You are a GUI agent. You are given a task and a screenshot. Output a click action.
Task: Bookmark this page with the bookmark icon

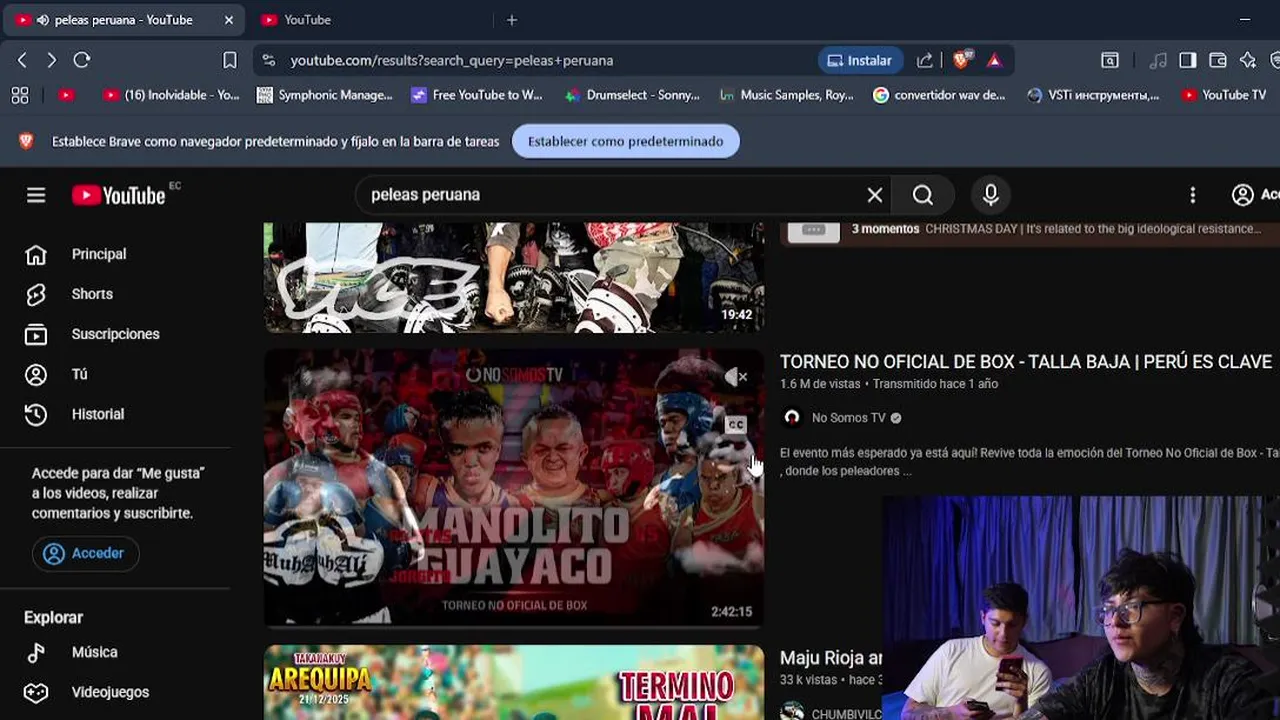coord(230,60)
